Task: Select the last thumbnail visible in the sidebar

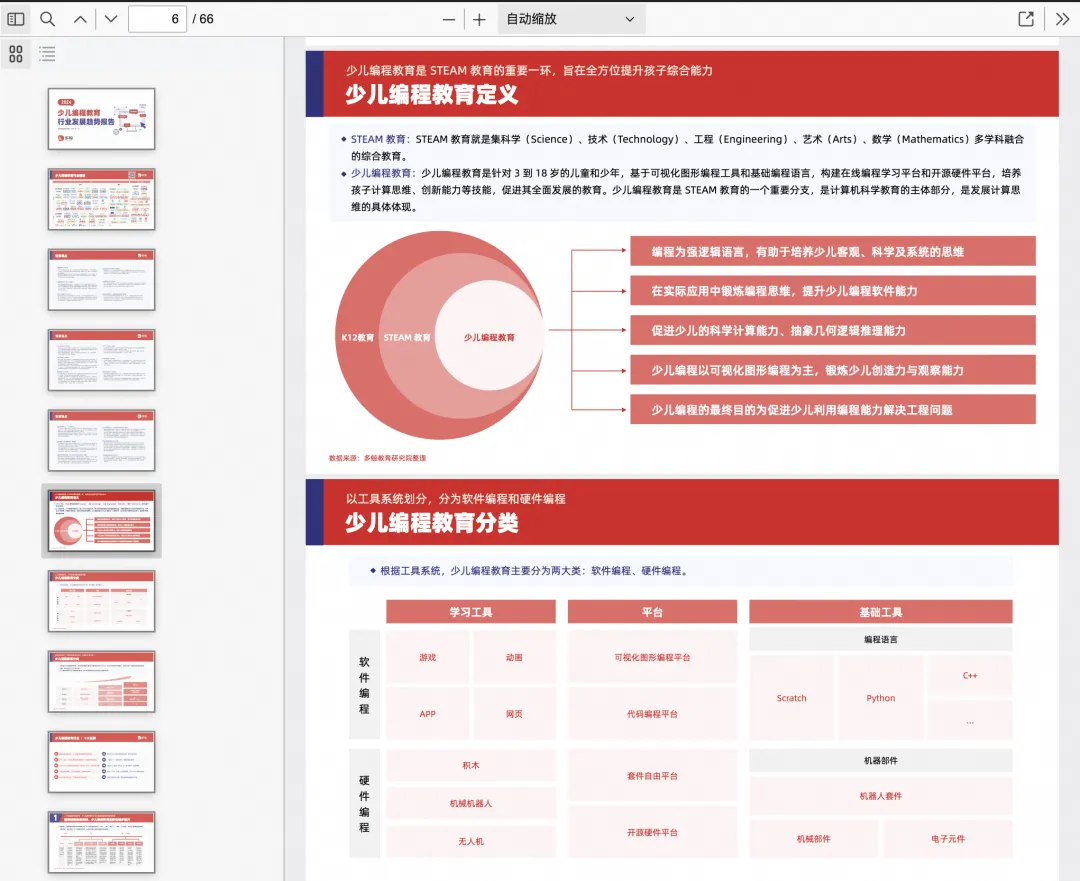Action: tap(101, 843)
